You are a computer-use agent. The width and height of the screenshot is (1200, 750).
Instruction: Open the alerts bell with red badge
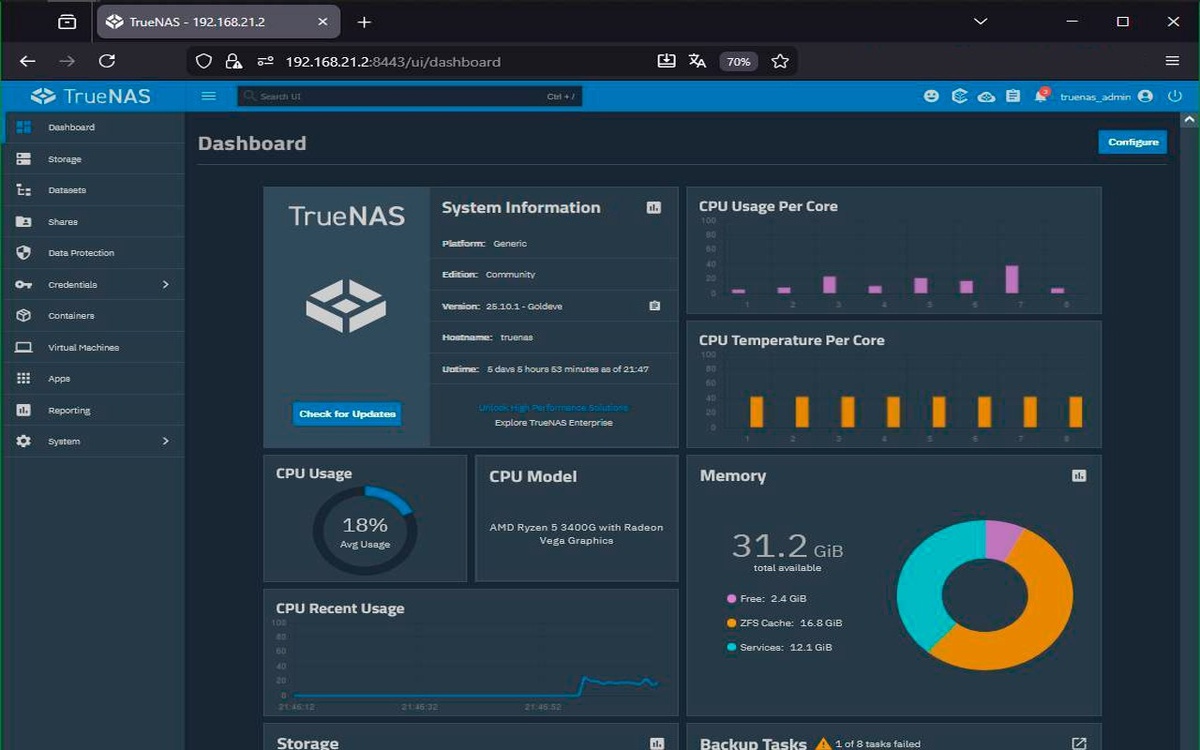pyautogui.click(x=1041, y=96)
